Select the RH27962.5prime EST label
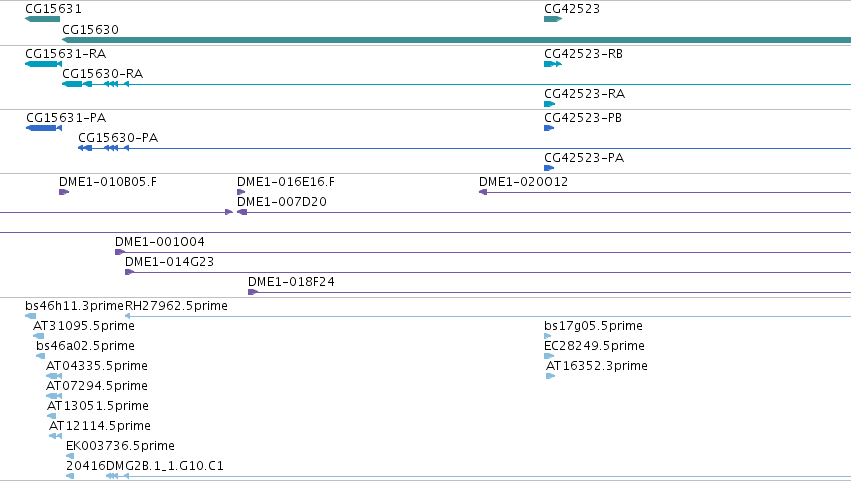 176,306
